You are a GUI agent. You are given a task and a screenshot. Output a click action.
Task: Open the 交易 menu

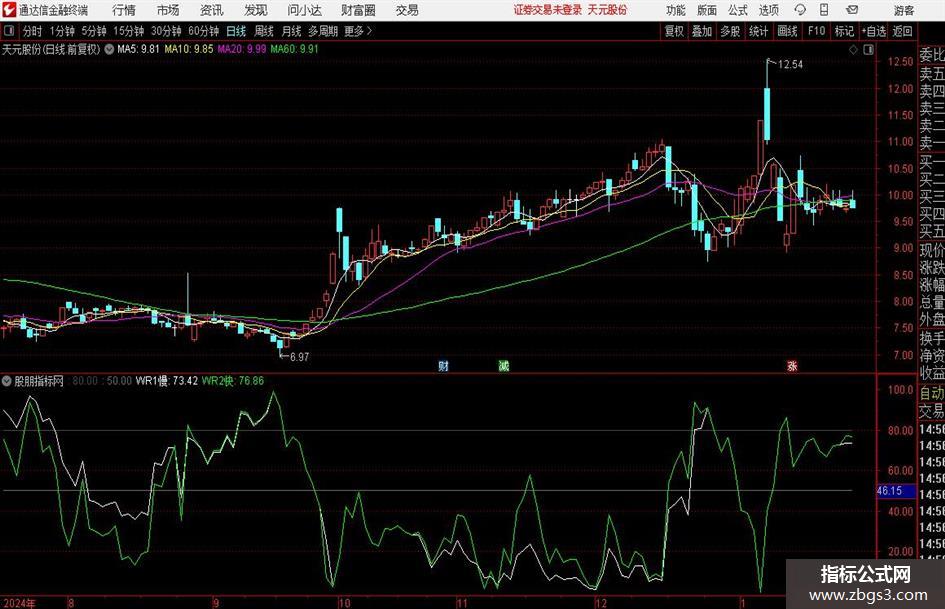(x=407, y=10)
